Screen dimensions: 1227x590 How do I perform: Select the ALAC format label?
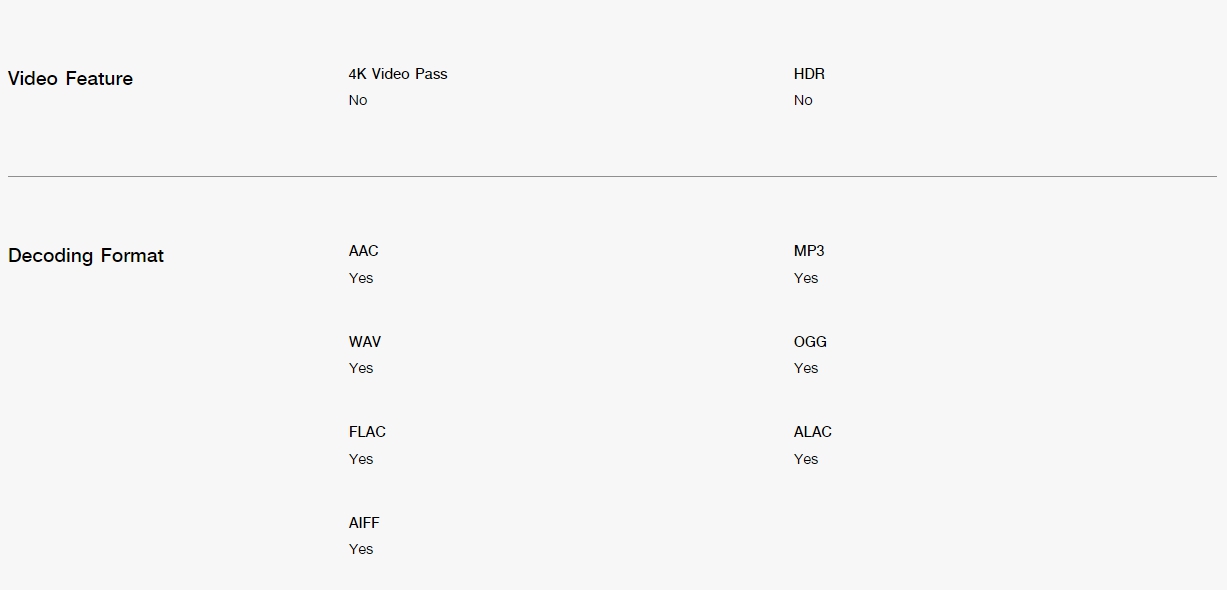coord(813,432)
